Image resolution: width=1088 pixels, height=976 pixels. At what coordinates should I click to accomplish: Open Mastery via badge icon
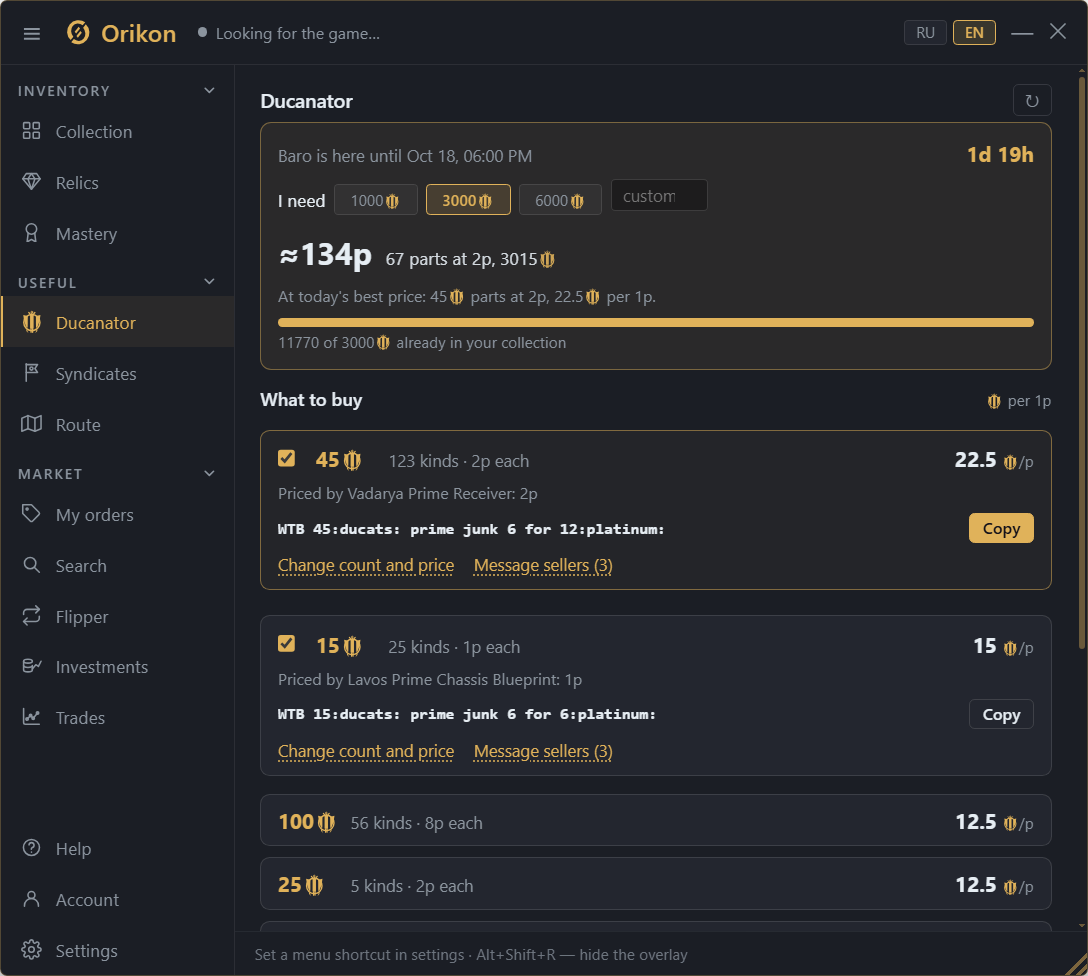(x=31, y=233)
